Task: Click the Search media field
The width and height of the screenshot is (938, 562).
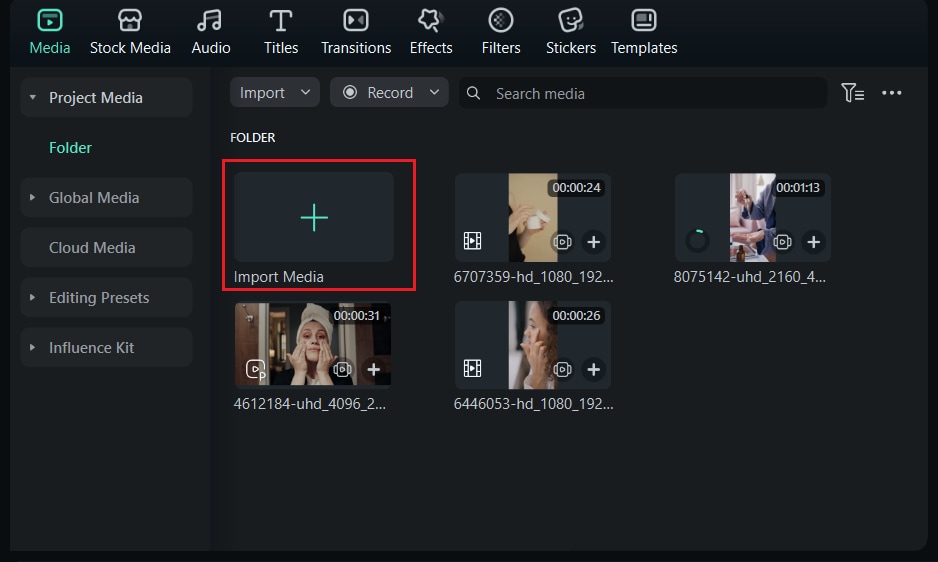Action: (643, 93)
